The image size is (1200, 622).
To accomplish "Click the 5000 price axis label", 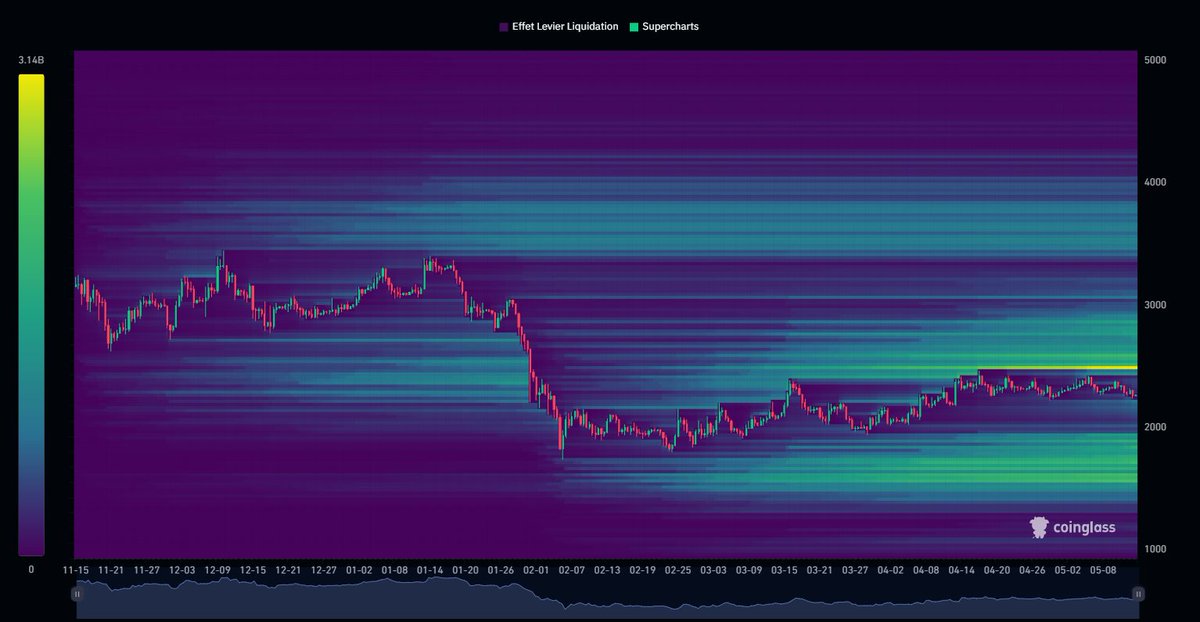I will 1156,60.
